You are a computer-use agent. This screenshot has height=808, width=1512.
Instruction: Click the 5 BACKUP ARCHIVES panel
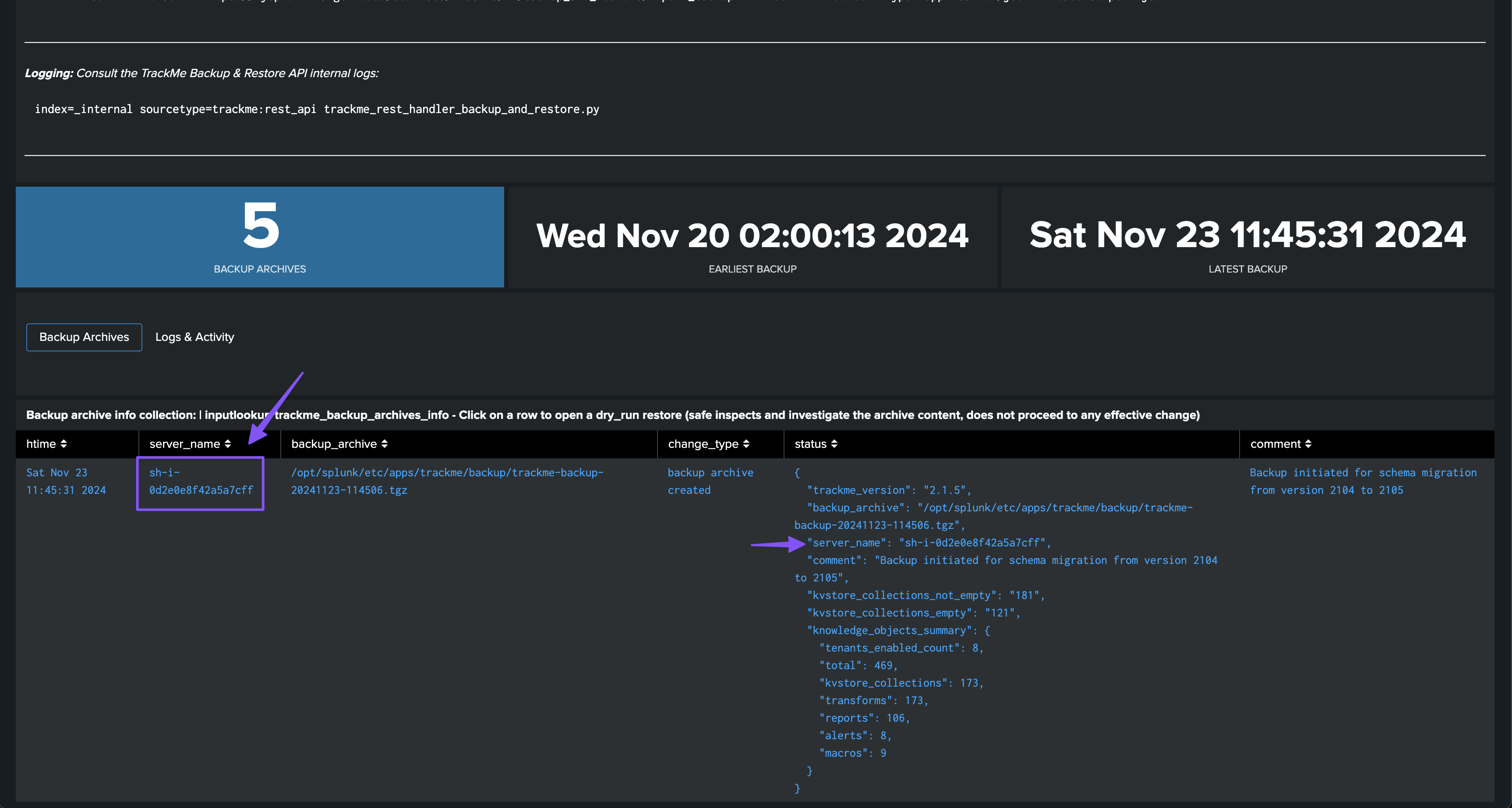click(x=260, y=237)
